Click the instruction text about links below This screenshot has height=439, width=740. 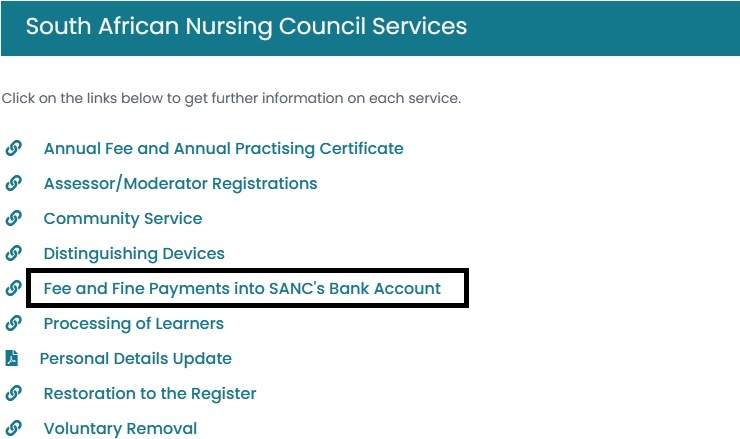(231, 99)
